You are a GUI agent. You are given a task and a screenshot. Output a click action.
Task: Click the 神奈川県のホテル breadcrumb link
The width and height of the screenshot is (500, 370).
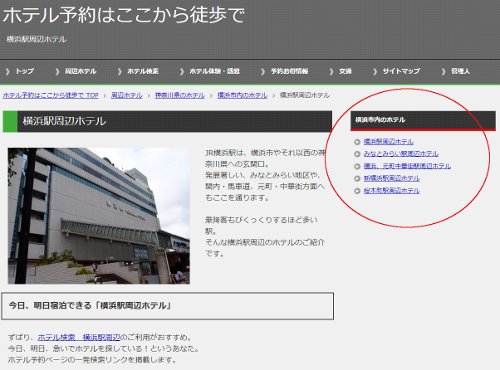[180, 95]
